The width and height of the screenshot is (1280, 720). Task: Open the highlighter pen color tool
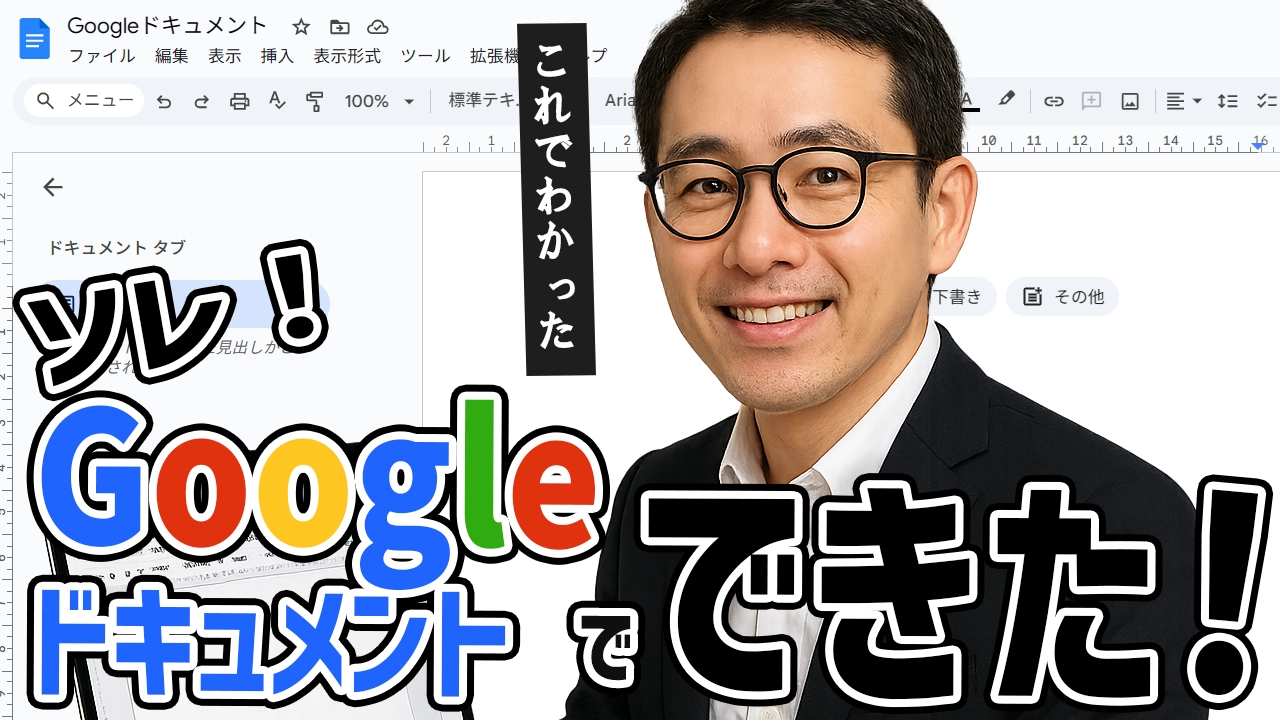1006,100
